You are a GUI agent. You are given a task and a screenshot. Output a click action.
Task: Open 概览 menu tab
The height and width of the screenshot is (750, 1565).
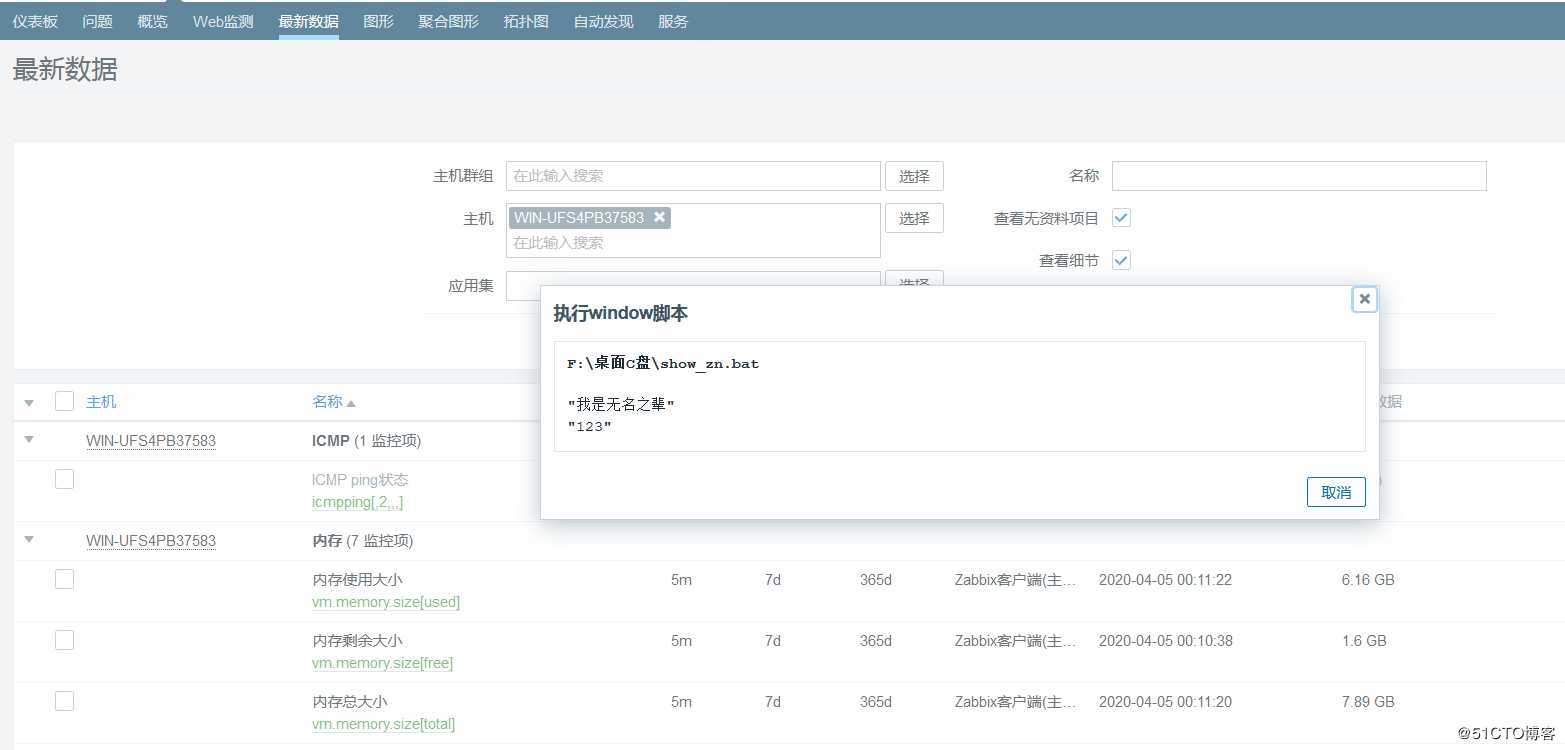tap(152, 21)
